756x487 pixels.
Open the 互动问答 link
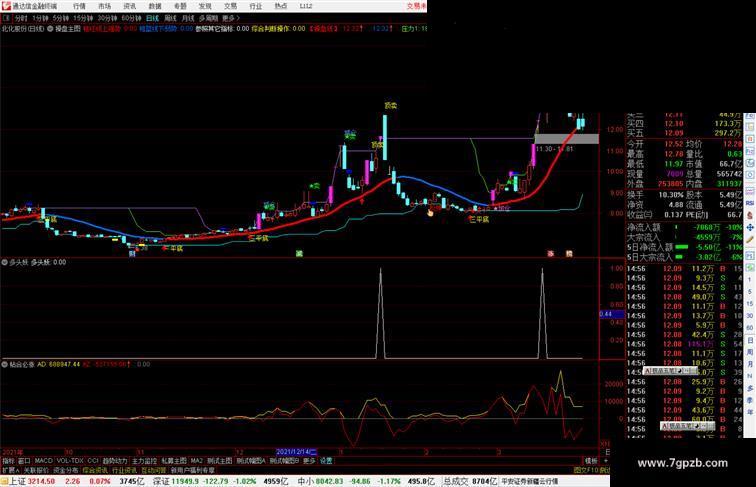(154, 470)
